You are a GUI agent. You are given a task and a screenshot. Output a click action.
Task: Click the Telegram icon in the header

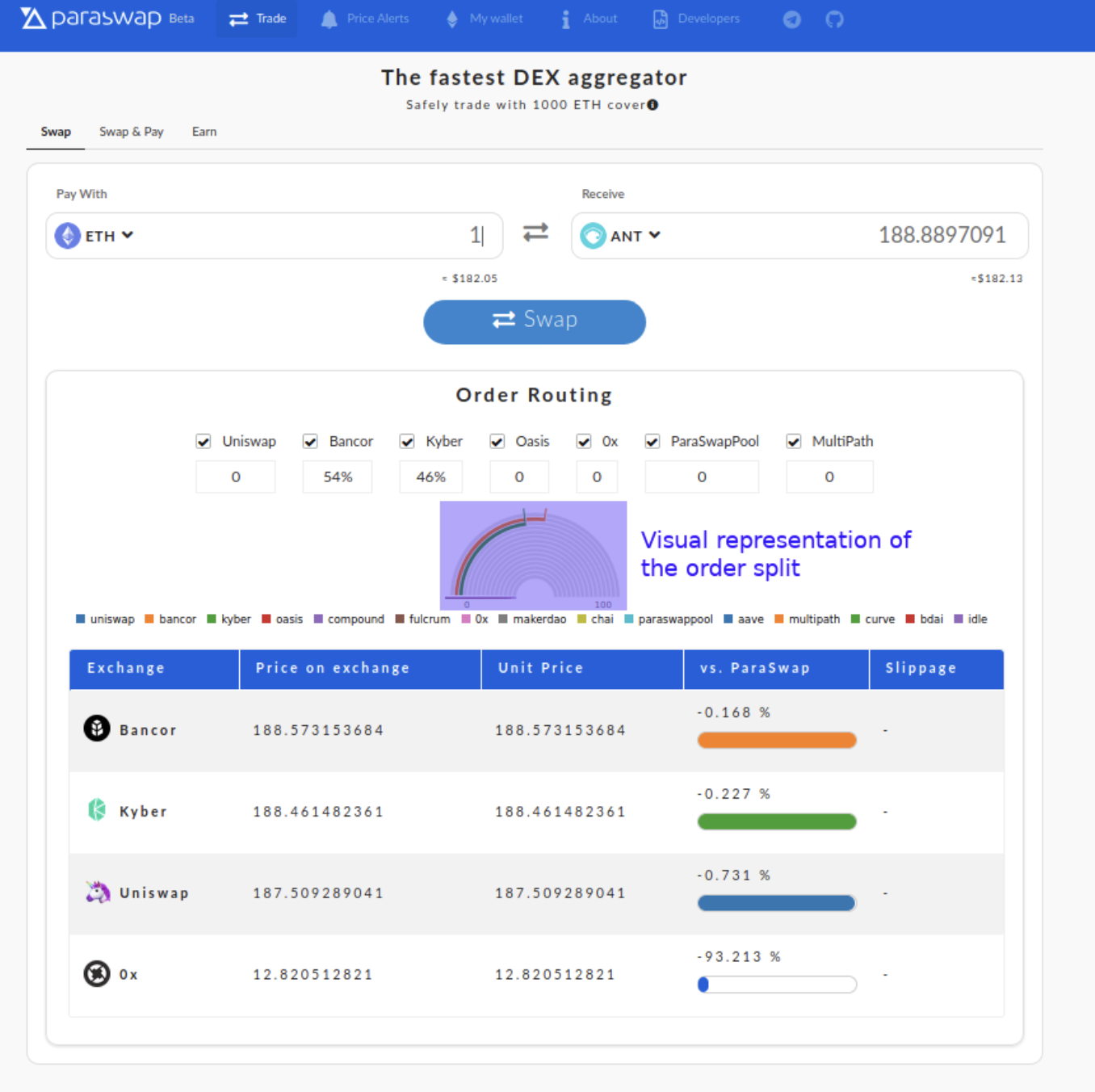pyautogui.click(x=791, y=19)
